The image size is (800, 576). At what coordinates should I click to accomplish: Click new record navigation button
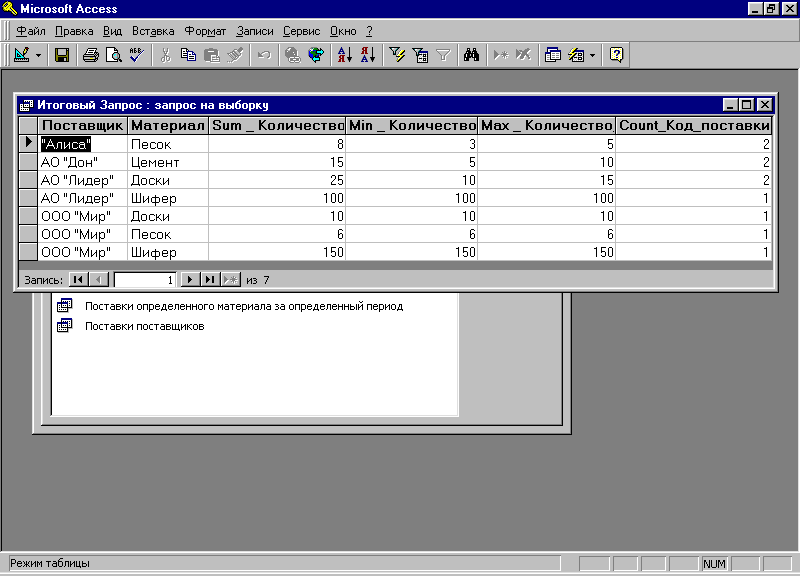pos(231,280)
